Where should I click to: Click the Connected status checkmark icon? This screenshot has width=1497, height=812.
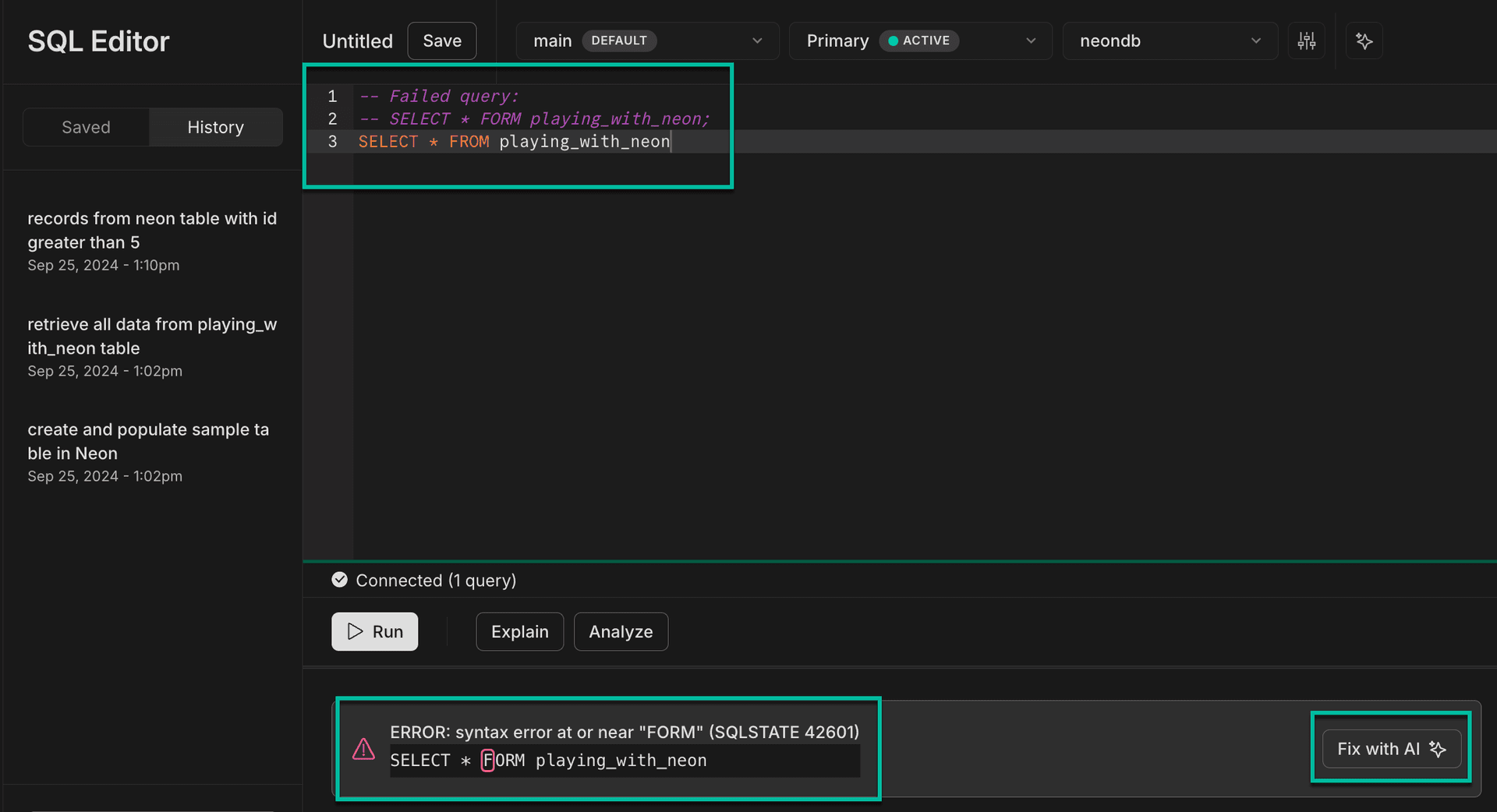339,579
